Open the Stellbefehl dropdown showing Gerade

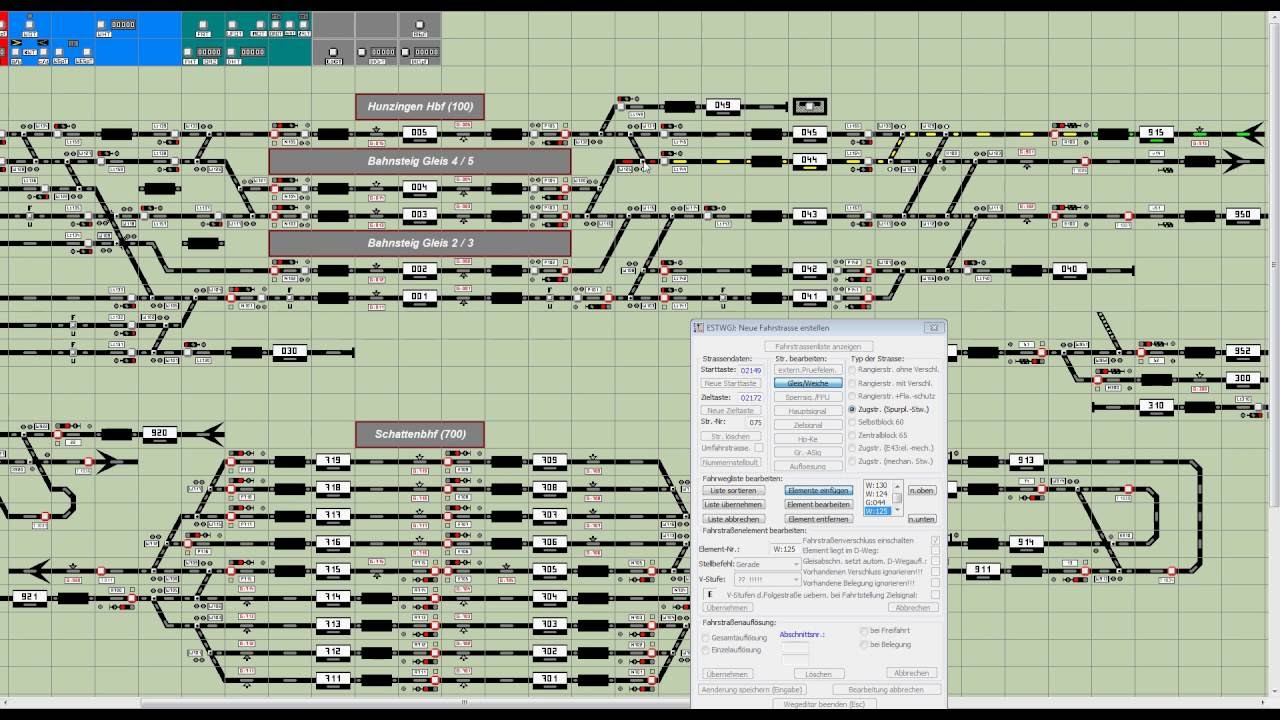tap(767, 564)
